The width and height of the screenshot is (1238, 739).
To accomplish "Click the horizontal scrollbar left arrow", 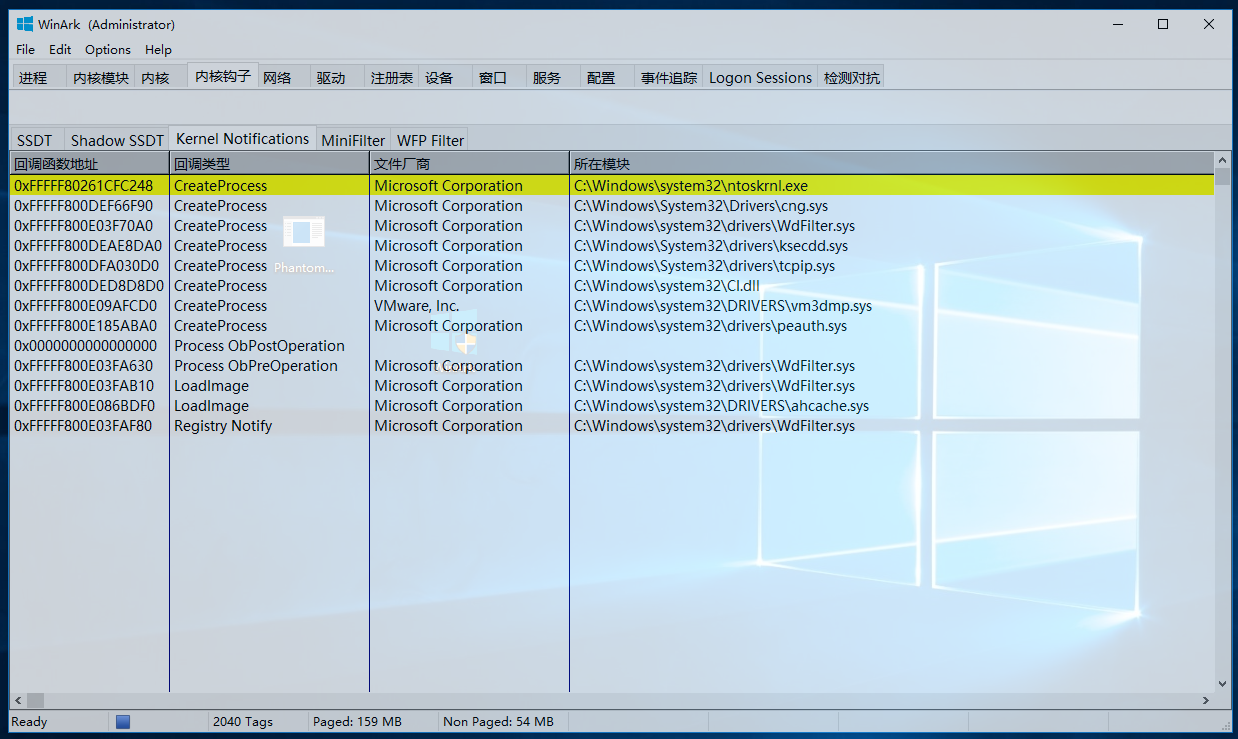I will pos(18,700).
